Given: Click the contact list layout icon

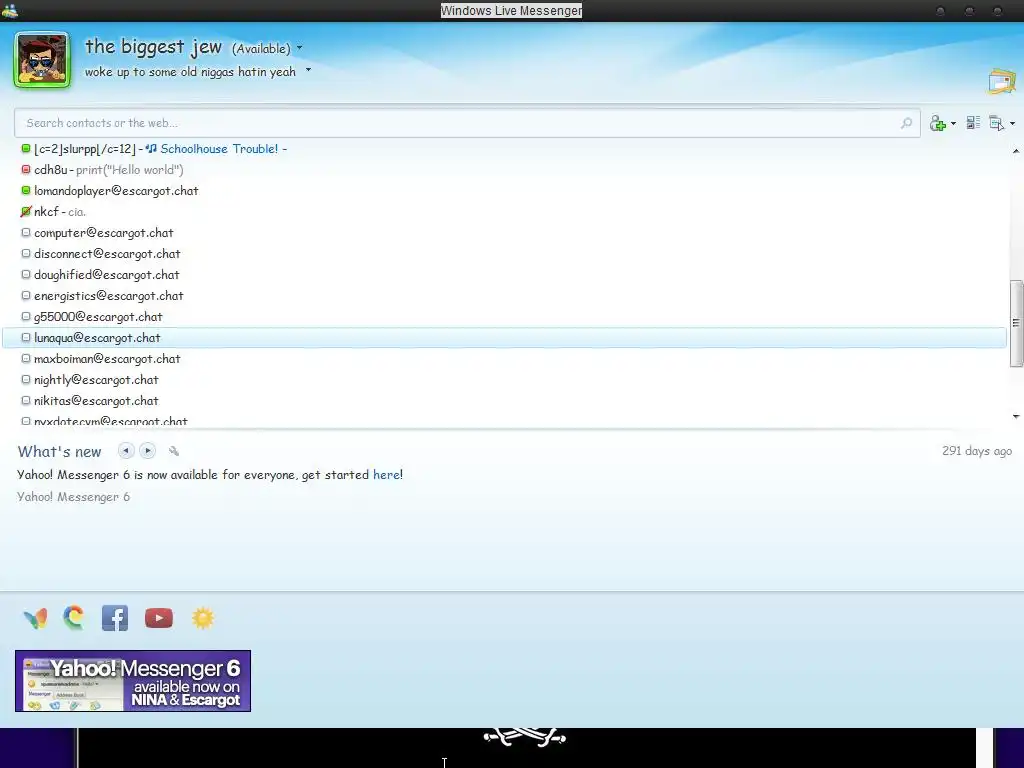Looking at the screenshot, I should click(973, 122).
